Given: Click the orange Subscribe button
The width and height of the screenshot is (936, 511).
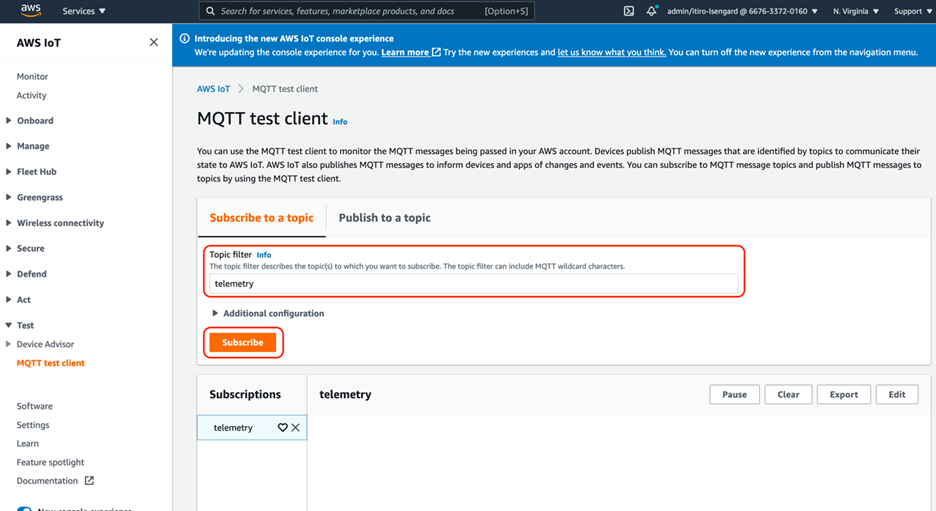Looking at the screenshot, I should 242,343.
